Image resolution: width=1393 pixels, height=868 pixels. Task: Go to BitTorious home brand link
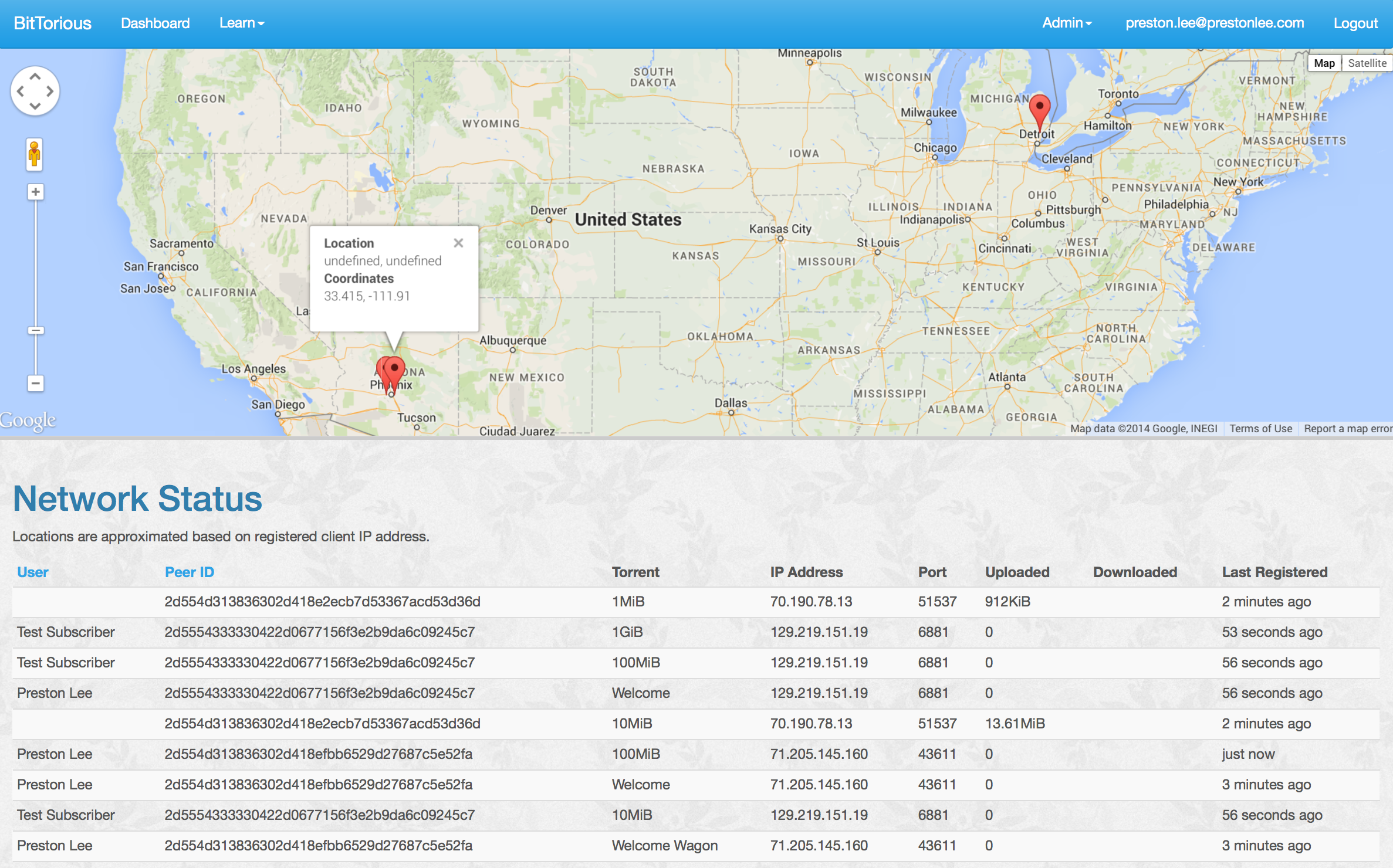coord(52,23)
